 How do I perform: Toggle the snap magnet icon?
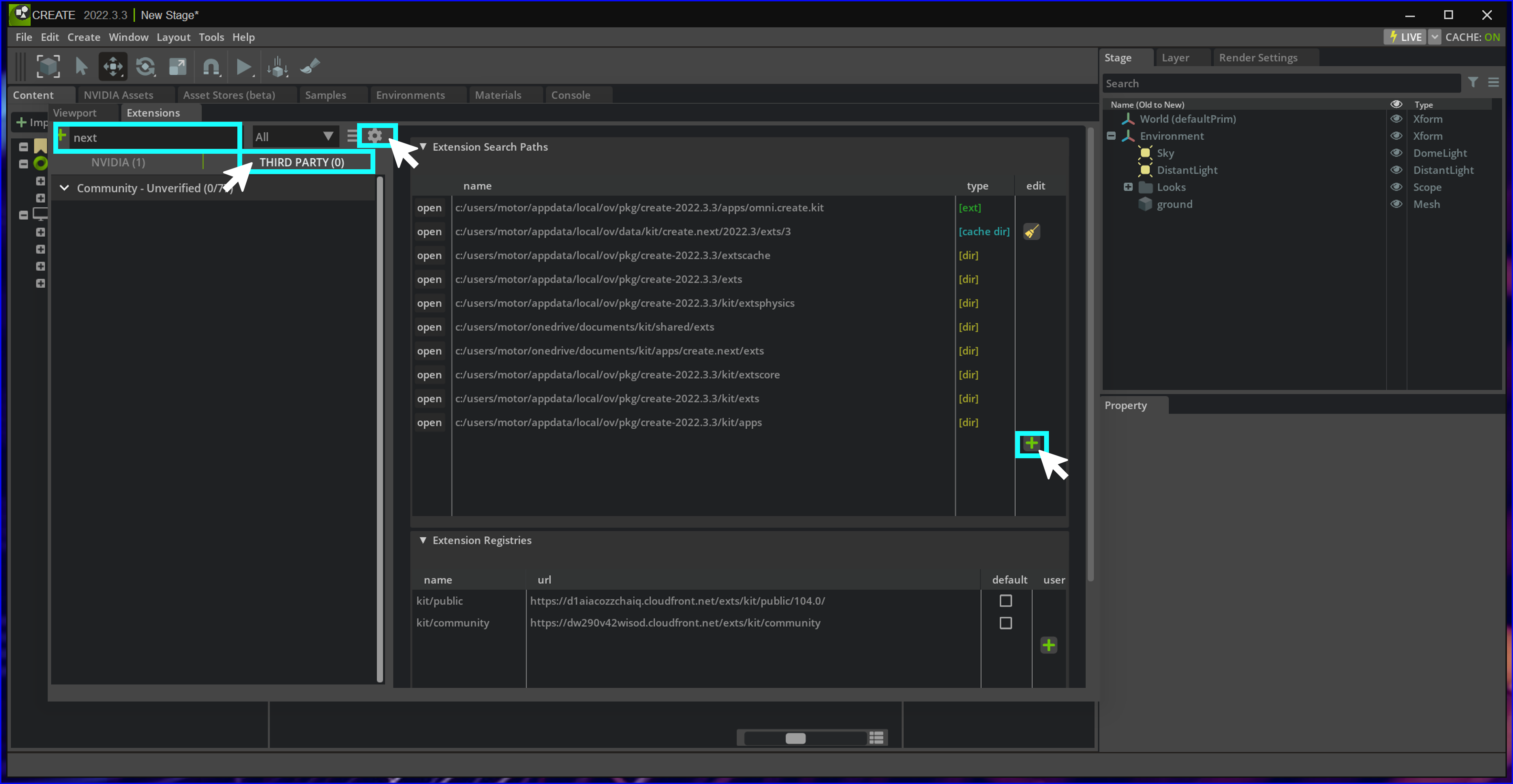click(210, 67)
